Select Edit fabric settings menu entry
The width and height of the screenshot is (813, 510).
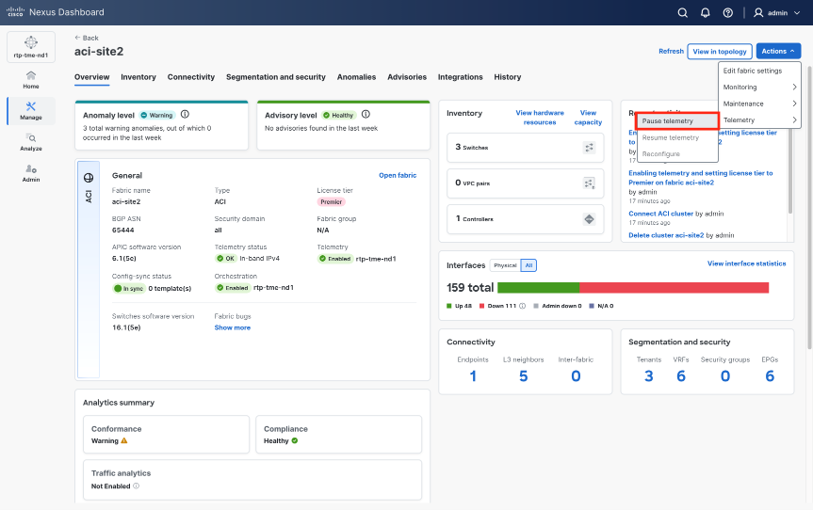point(752,70)
